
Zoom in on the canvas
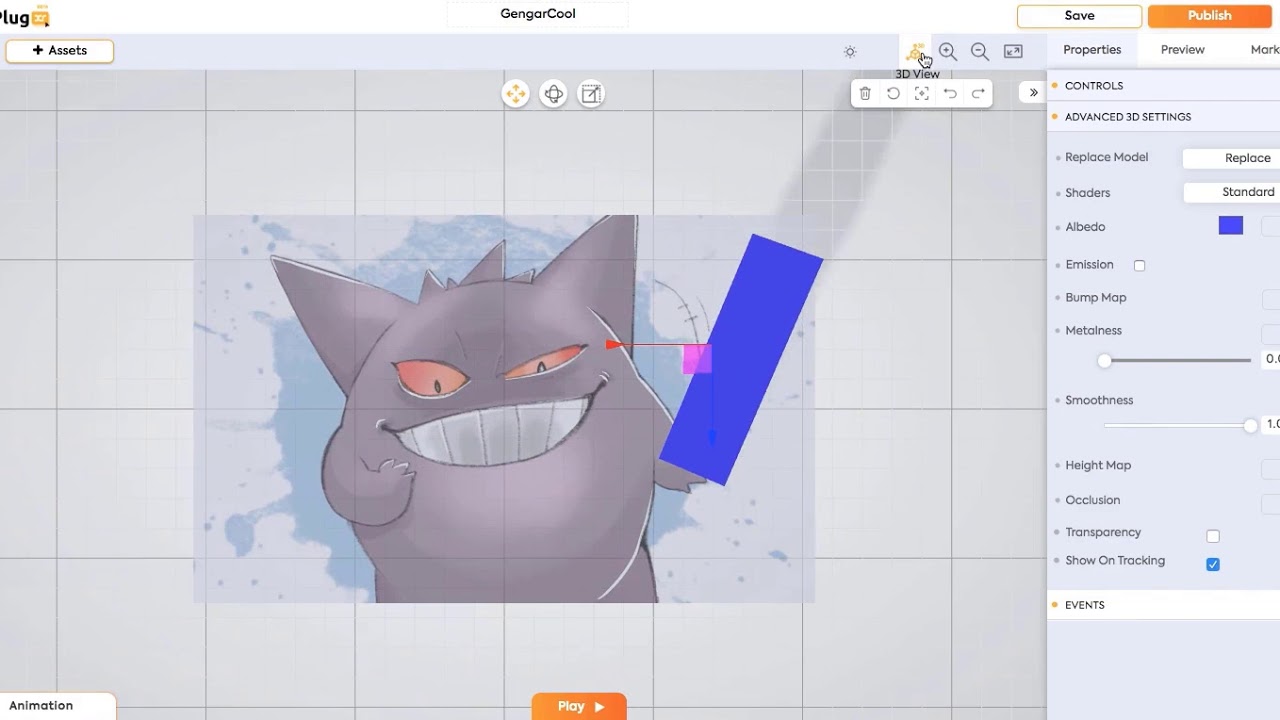948,51
